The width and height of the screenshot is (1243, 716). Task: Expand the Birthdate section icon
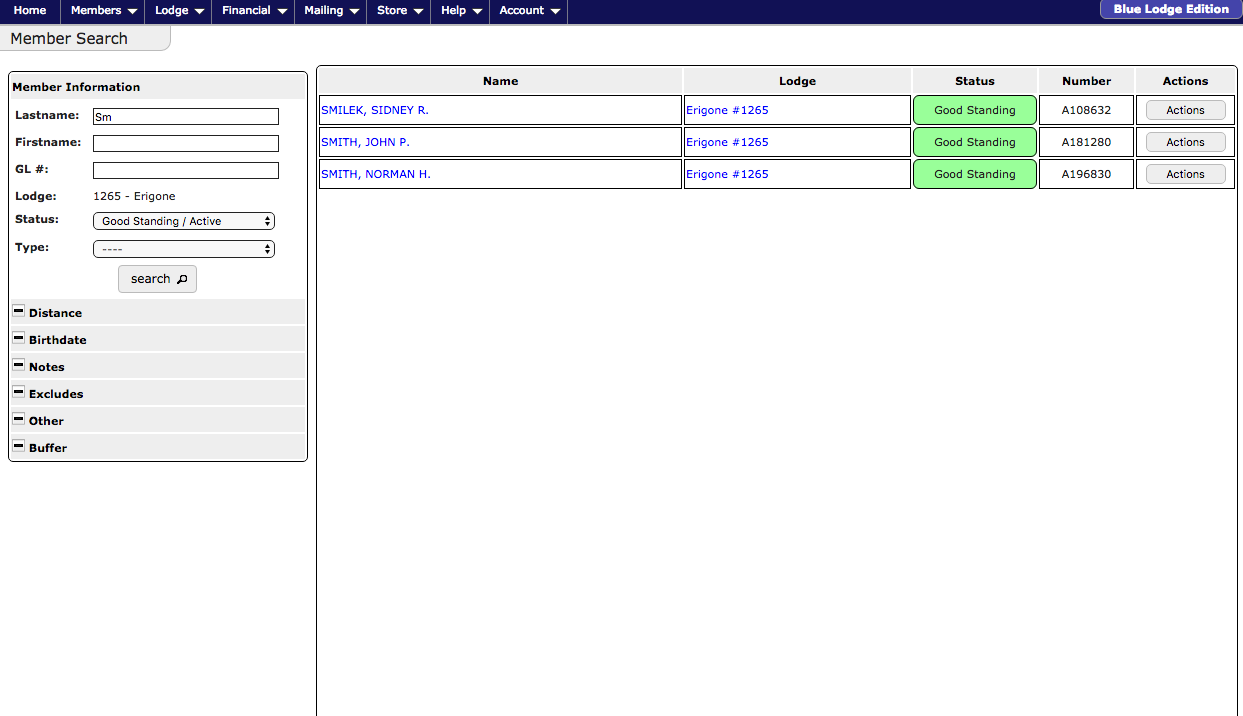click(18, 339)
